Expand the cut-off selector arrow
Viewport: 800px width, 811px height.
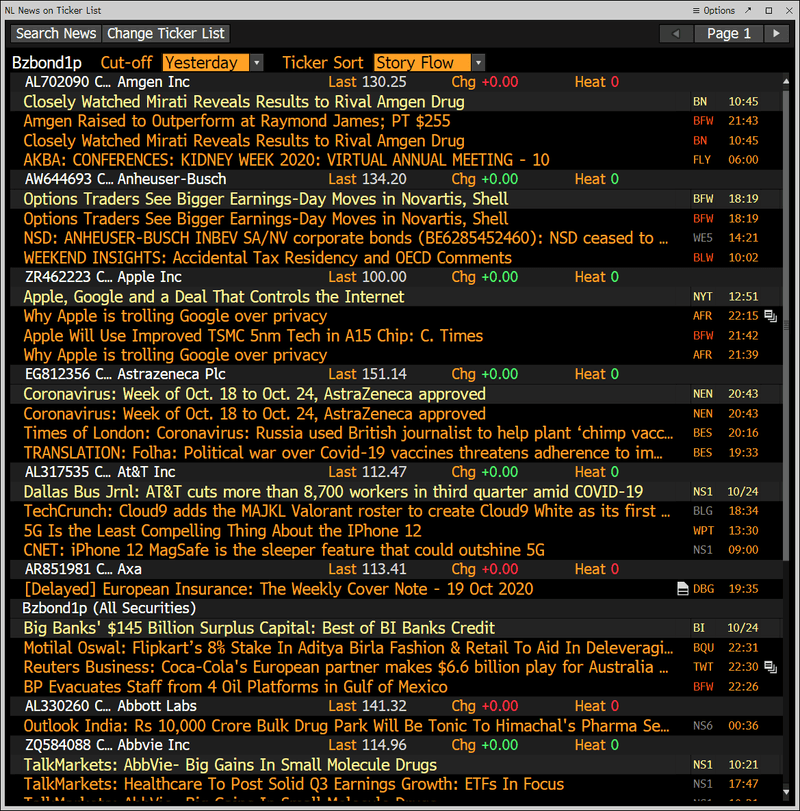(x=255, y=61)
